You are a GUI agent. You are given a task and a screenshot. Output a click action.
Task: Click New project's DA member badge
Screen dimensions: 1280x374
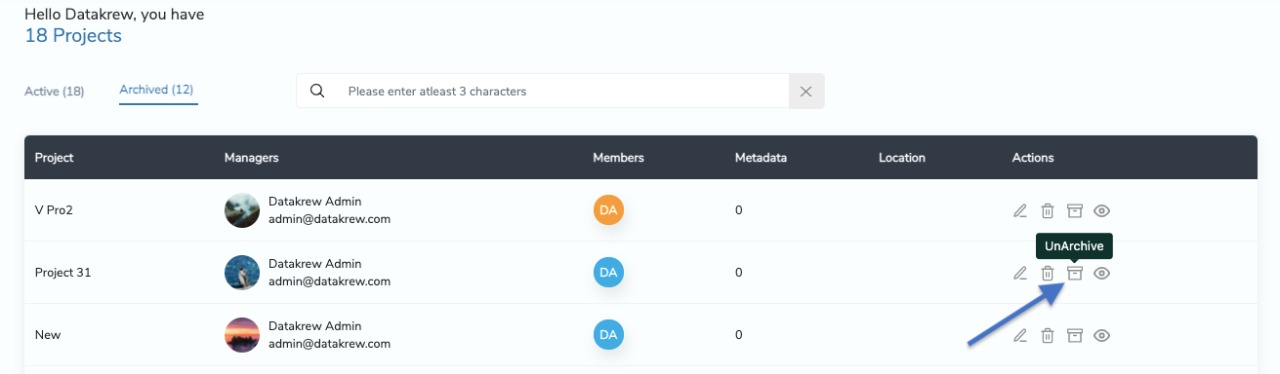609,334
